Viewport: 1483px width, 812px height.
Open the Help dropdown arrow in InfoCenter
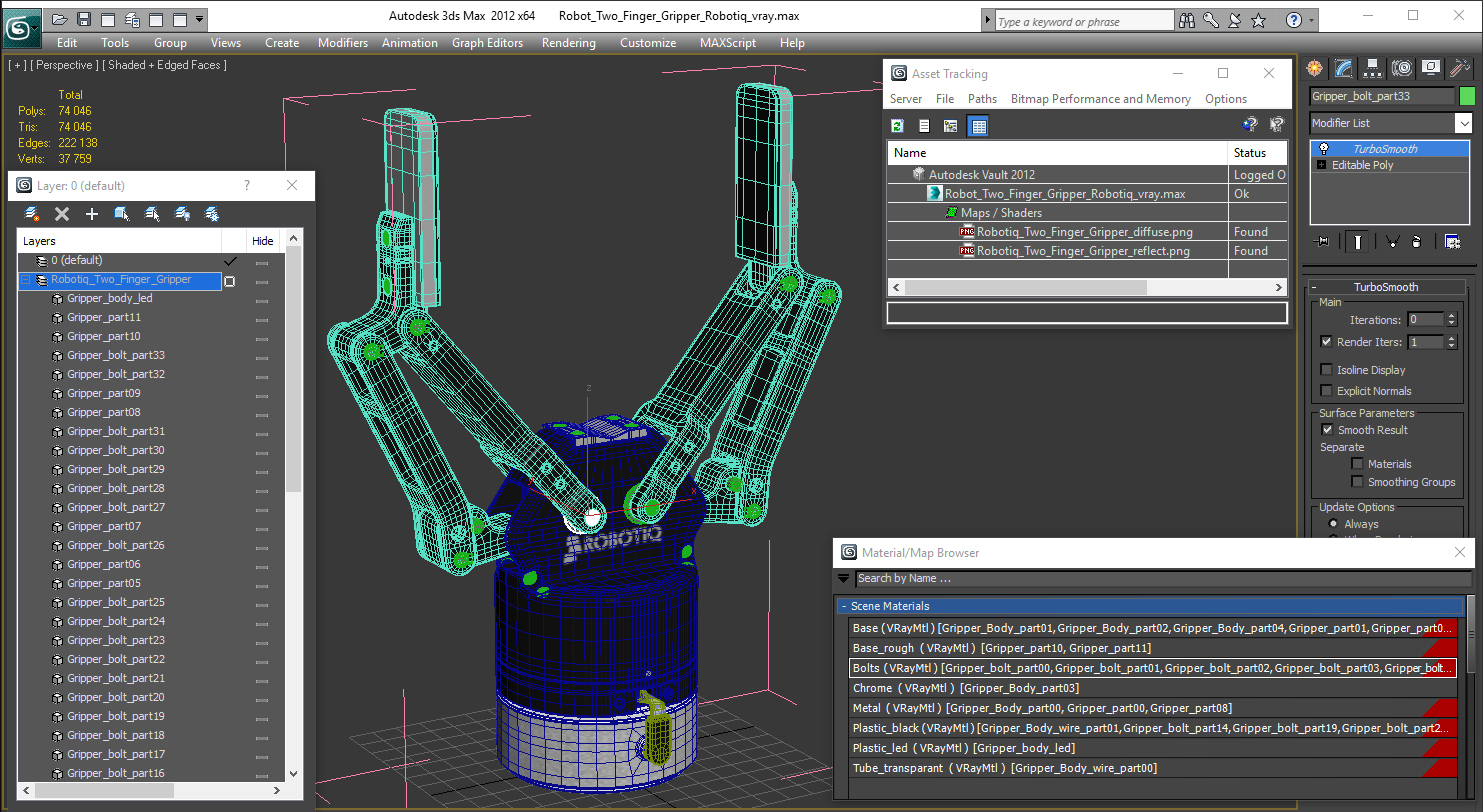click(x=1311, y=20)
